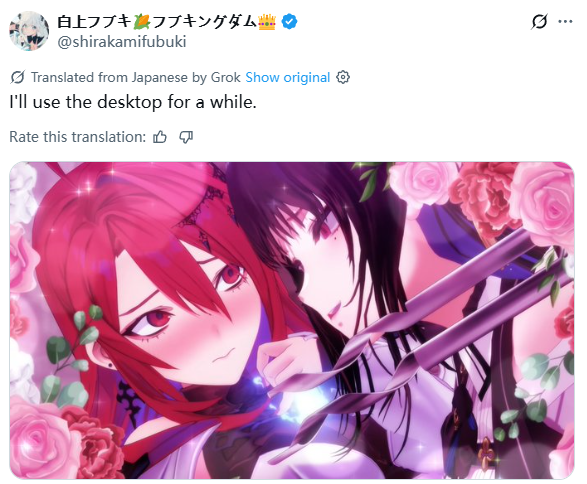
Task: Open the three-dot more options menu
Action: pyautogui.click(x=565, y=21)
